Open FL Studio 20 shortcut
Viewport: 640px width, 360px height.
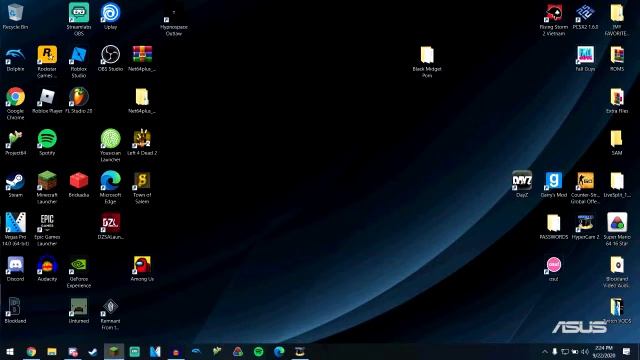[x=79, y=100]
